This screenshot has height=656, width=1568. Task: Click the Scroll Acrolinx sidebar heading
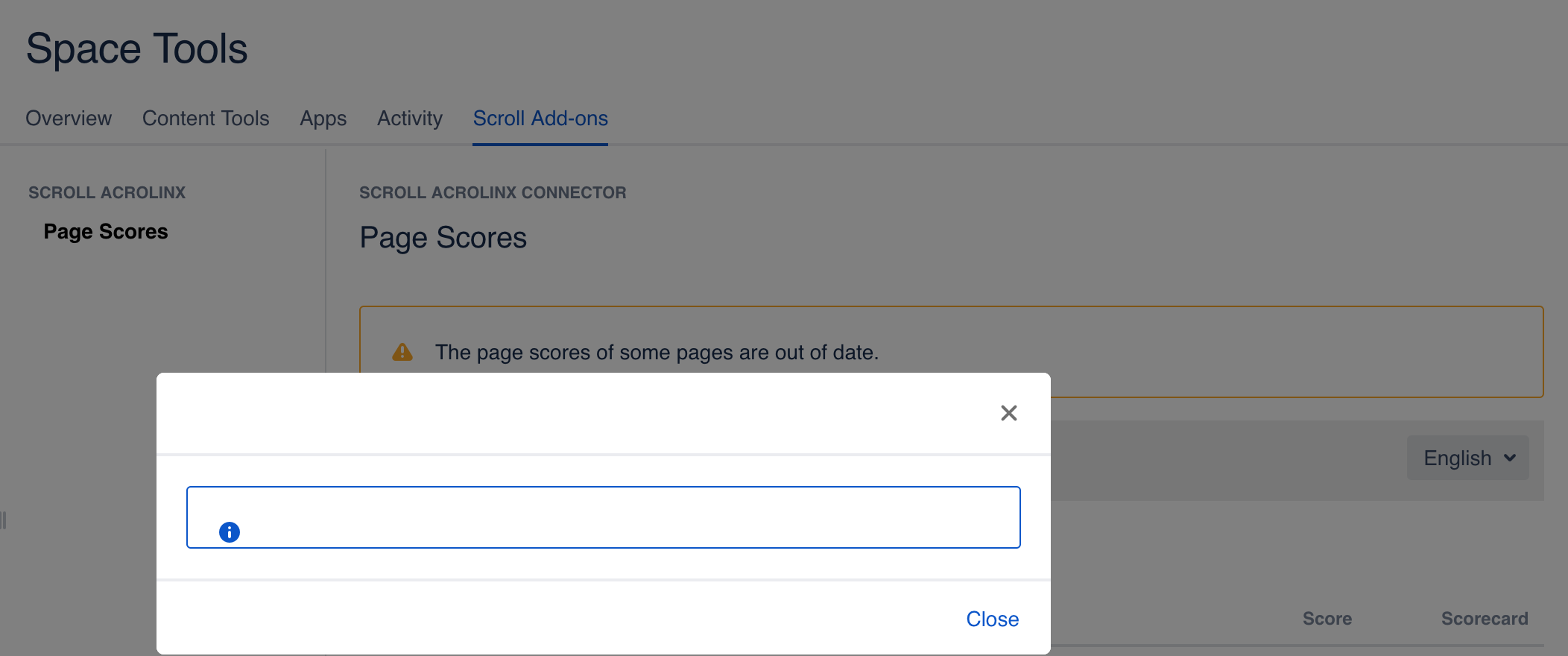point(107,193)
